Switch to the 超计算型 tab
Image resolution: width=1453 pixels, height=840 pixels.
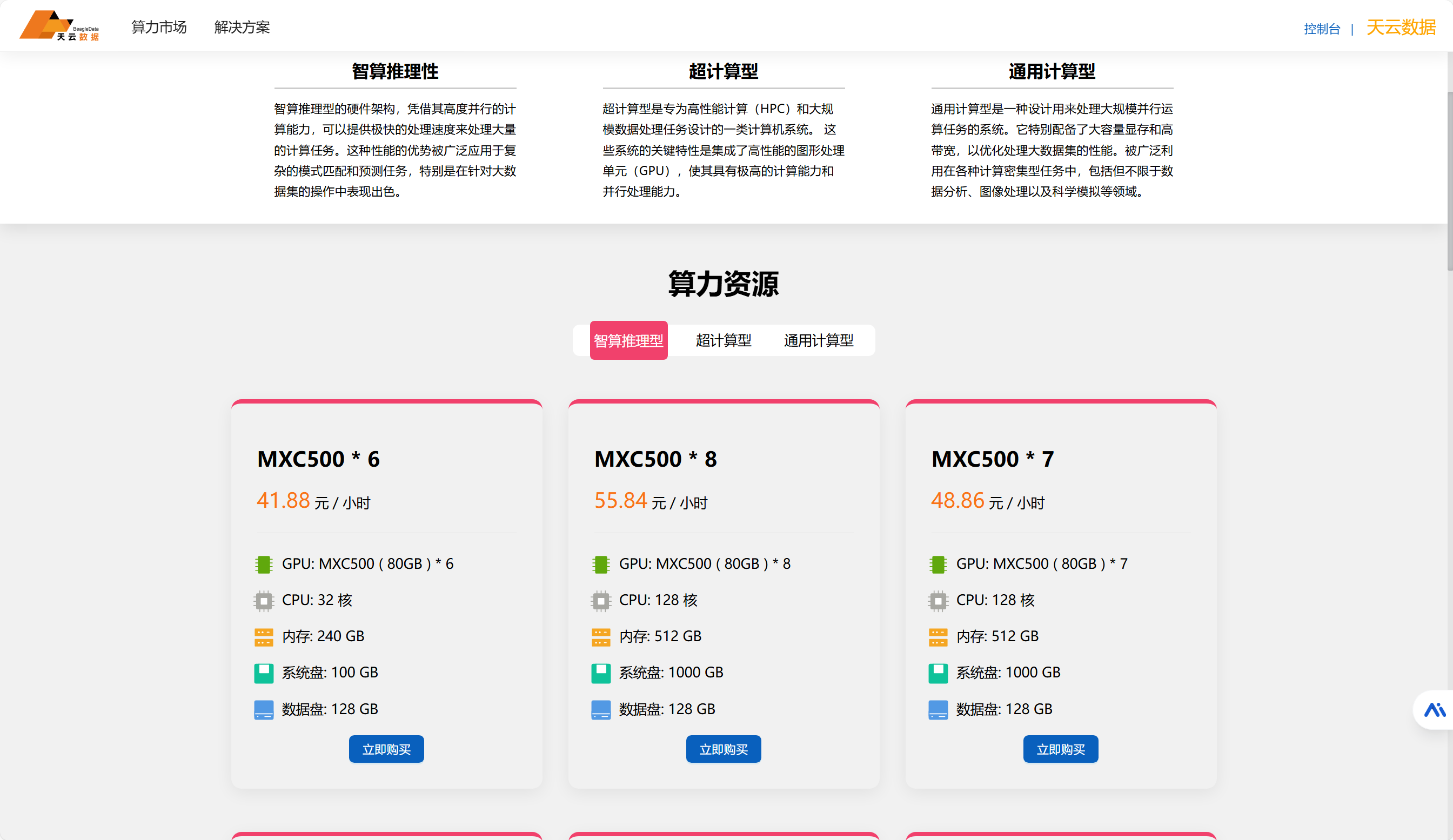tap(723, 340)
